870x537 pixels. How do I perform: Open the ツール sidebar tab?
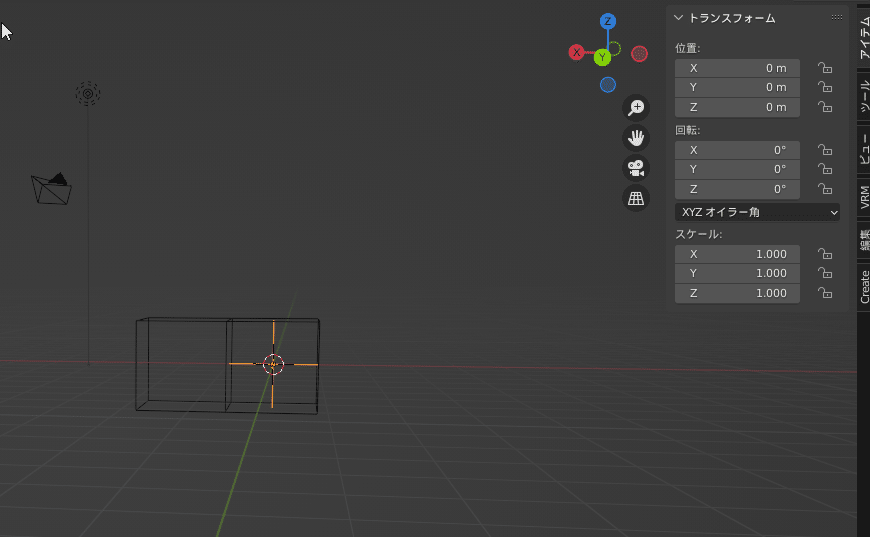tap(864, 96)
